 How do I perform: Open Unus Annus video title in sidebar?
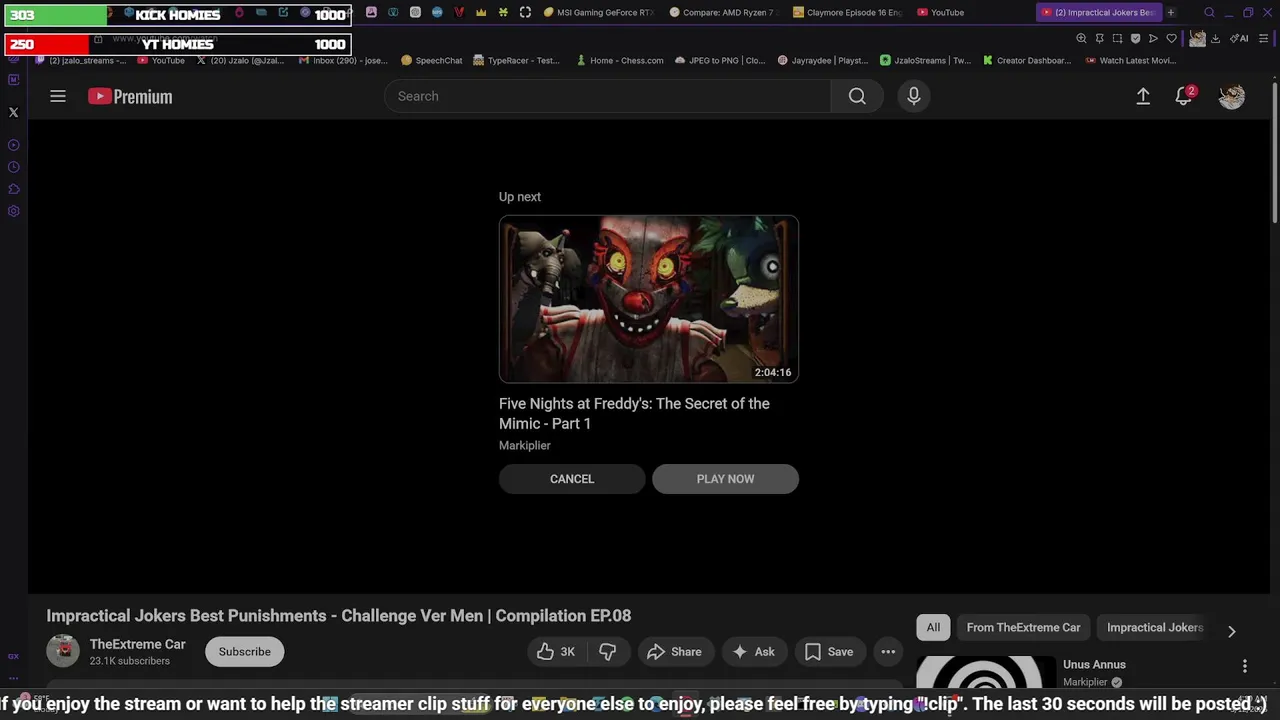pos(1094,664)
